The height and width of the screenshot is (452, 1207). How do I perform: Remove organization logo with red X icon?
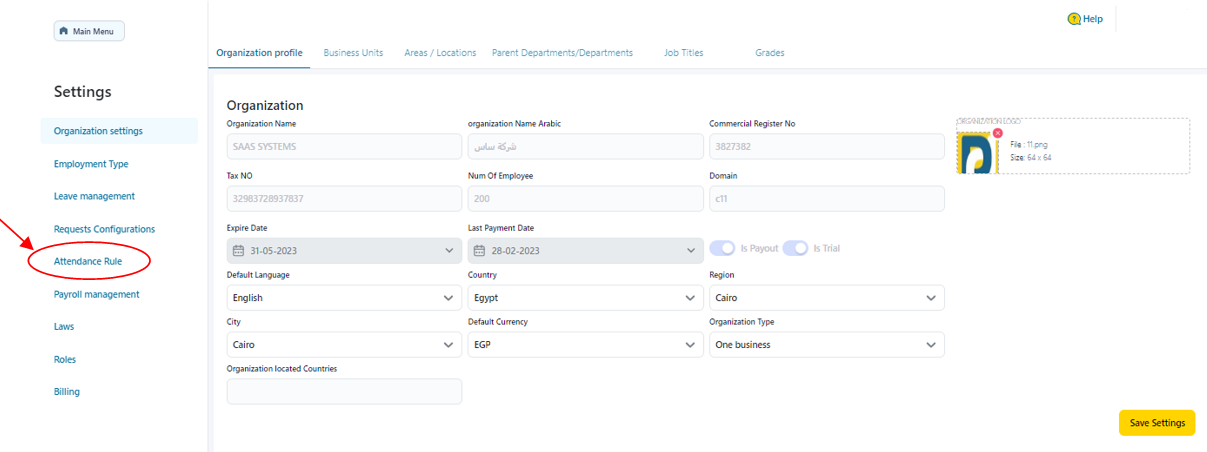[997, 133]
